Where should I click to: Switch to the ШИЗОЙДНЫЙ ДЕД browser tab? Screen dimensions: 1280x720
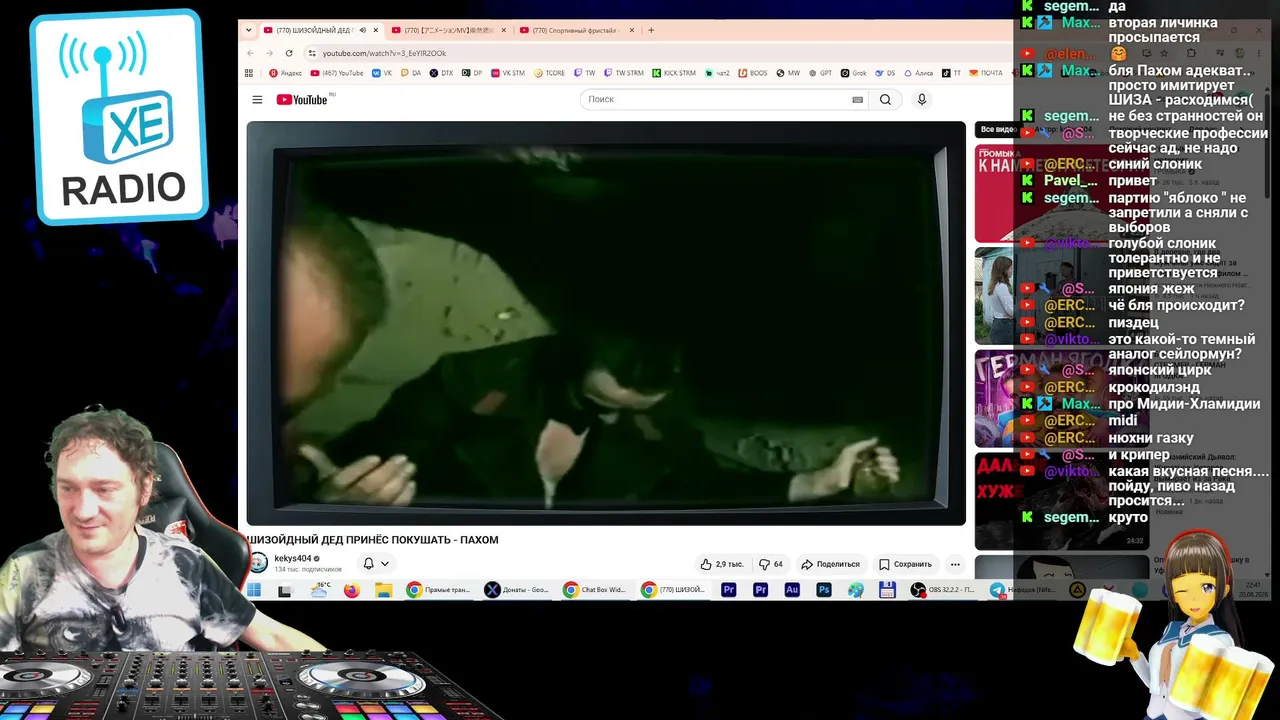[322, 30]
